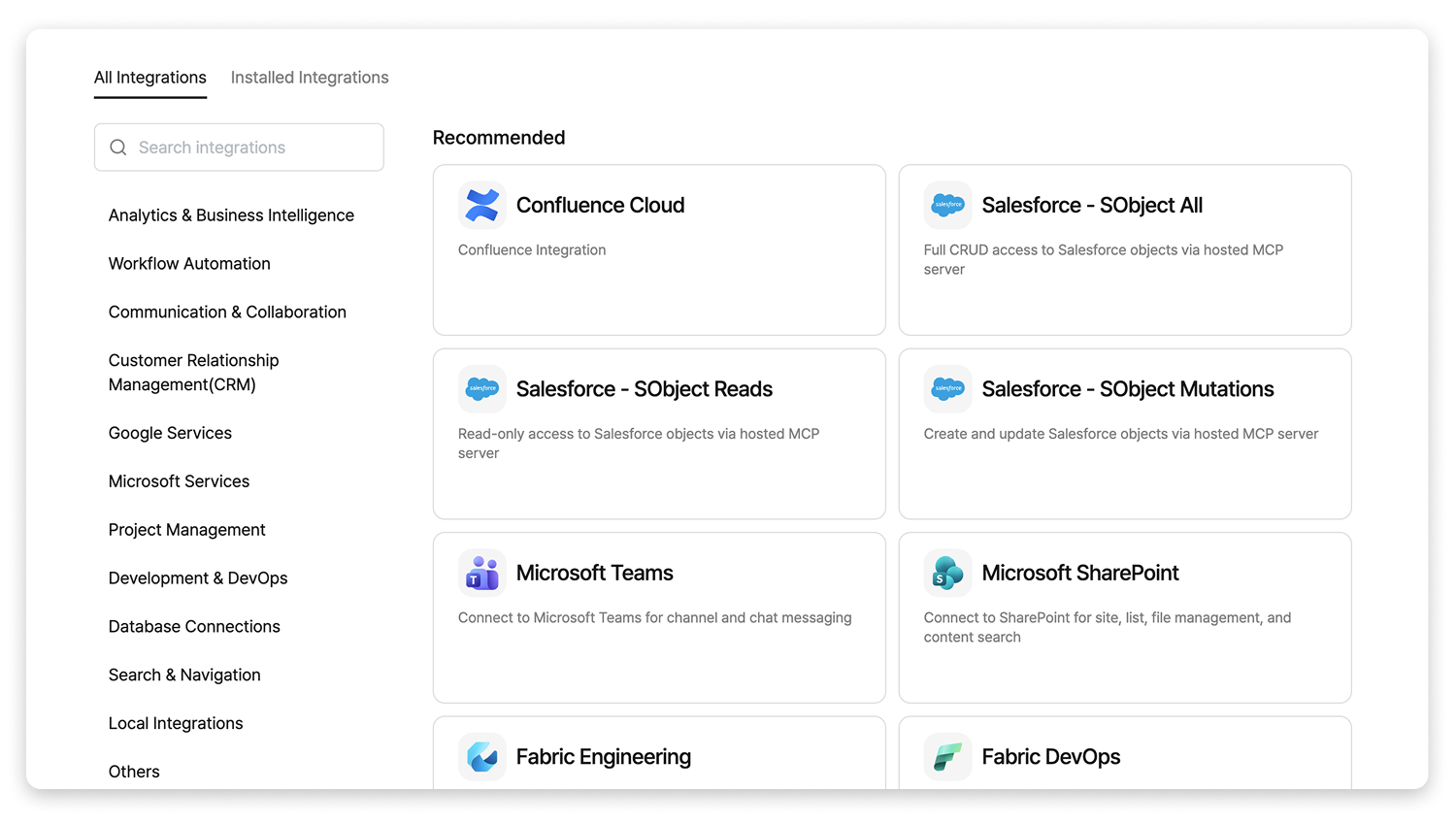Open the Microsoft Services category

tap(179, 481)
